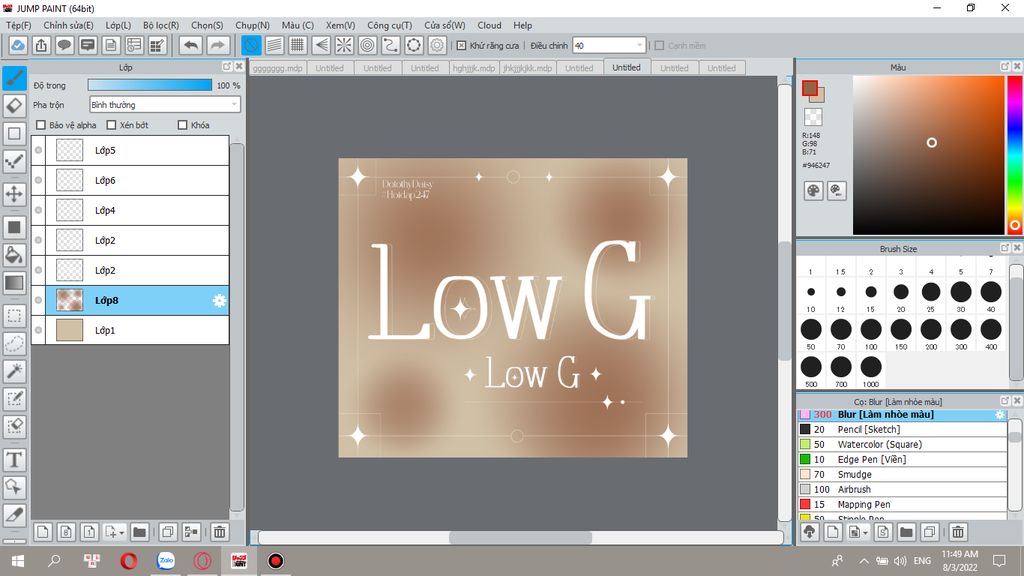The height and width of the screenshot is (576, 1024).
Task: Choose the Watercolor (Square) brush
Action: [880, 444]
